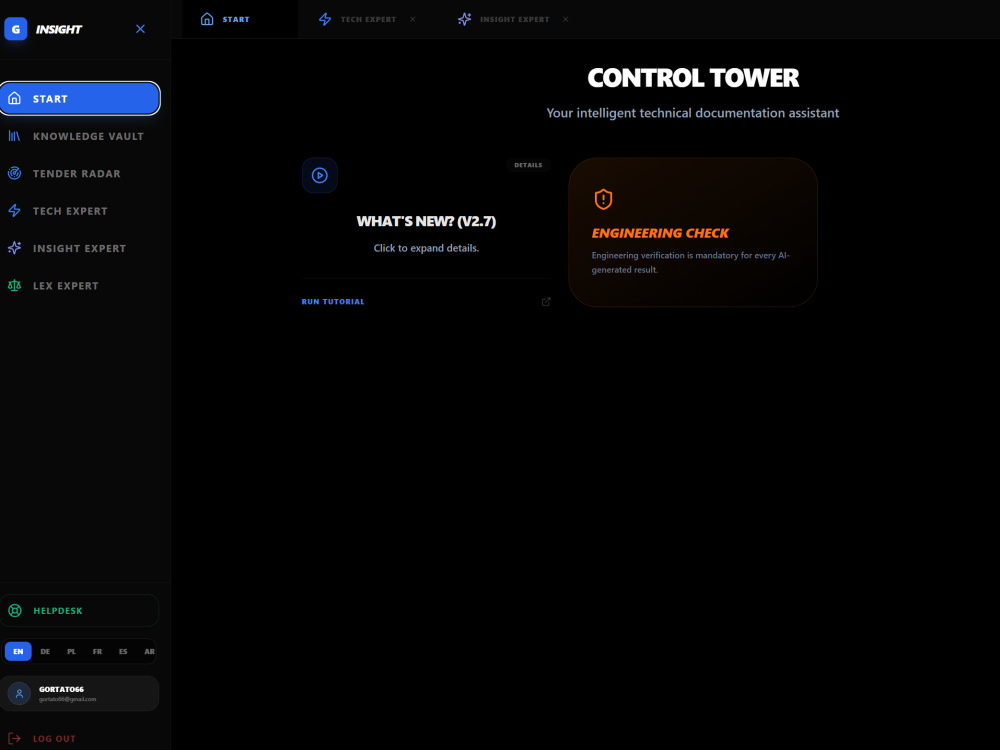Switch language to ES
This screenshot has height=750, width=1000.
tap(123, 651)
